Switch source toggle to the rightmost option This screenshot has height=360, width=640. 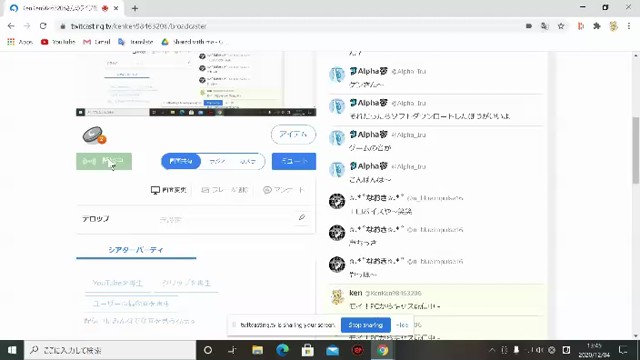point(248,161)
